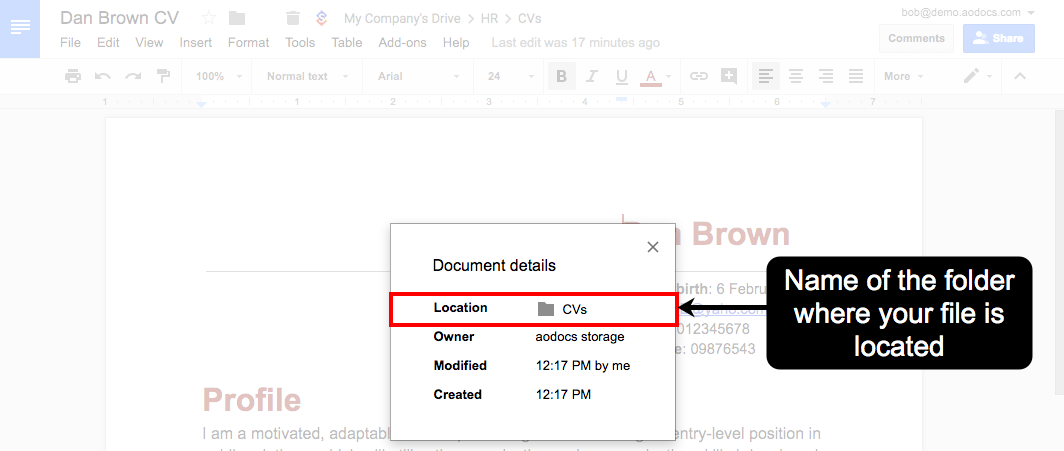The width and height of the screenshot is (1064, 451).
Task: Click the right indent marker on ruler
Action: click(825, 104)
